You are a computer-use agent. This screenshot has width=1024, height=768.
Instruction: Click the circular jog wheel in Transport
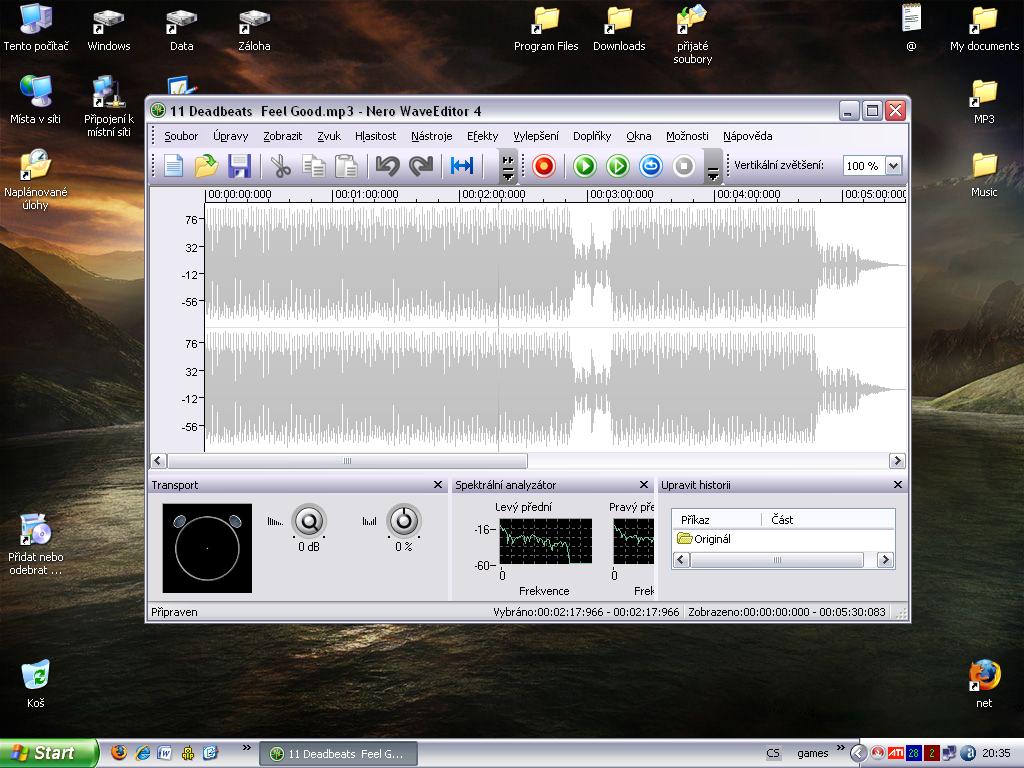[207, 548]
